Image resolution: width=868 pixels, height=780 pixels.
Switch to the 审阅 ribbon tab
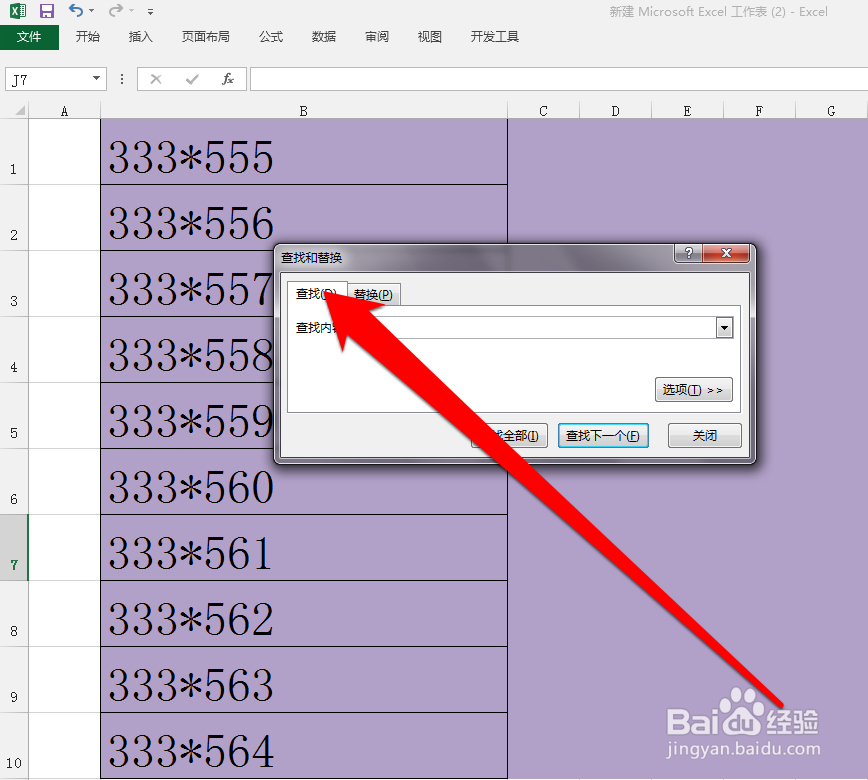pos(377,37)
